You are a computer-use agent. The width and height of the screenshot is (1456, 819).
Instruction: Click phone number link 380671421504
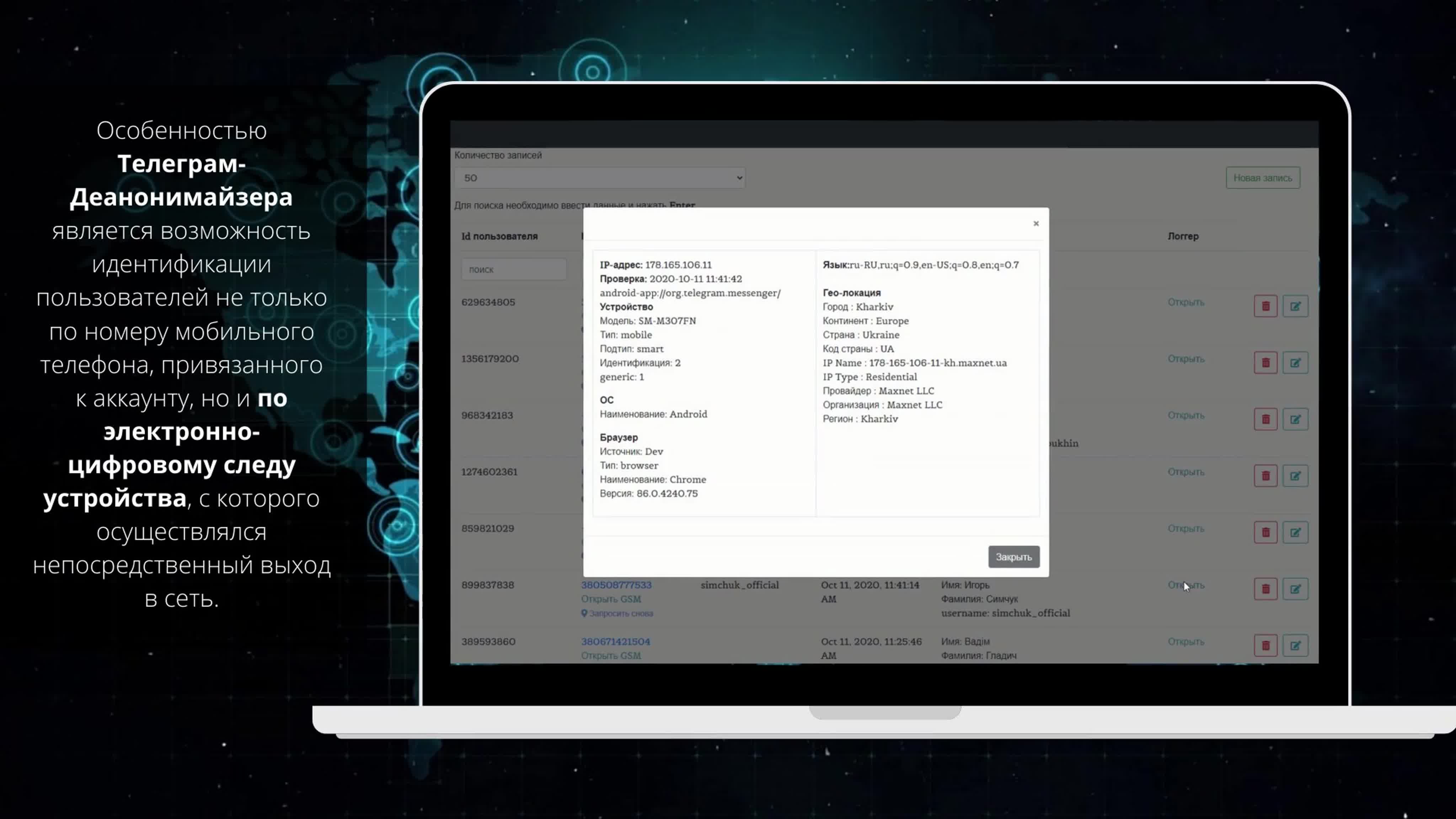[615, 641]
